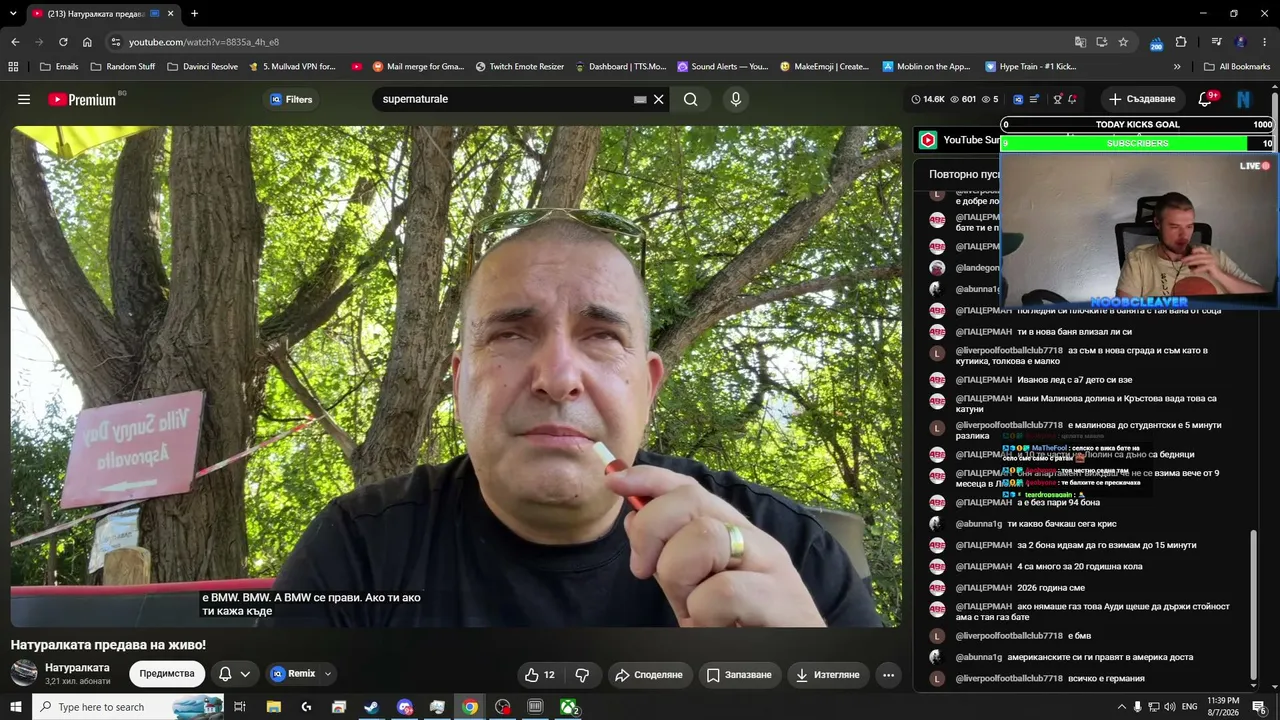Open the on-screen keyboard icon in the search box
This screenshot has height=720, width=1280.
[640, 99]
